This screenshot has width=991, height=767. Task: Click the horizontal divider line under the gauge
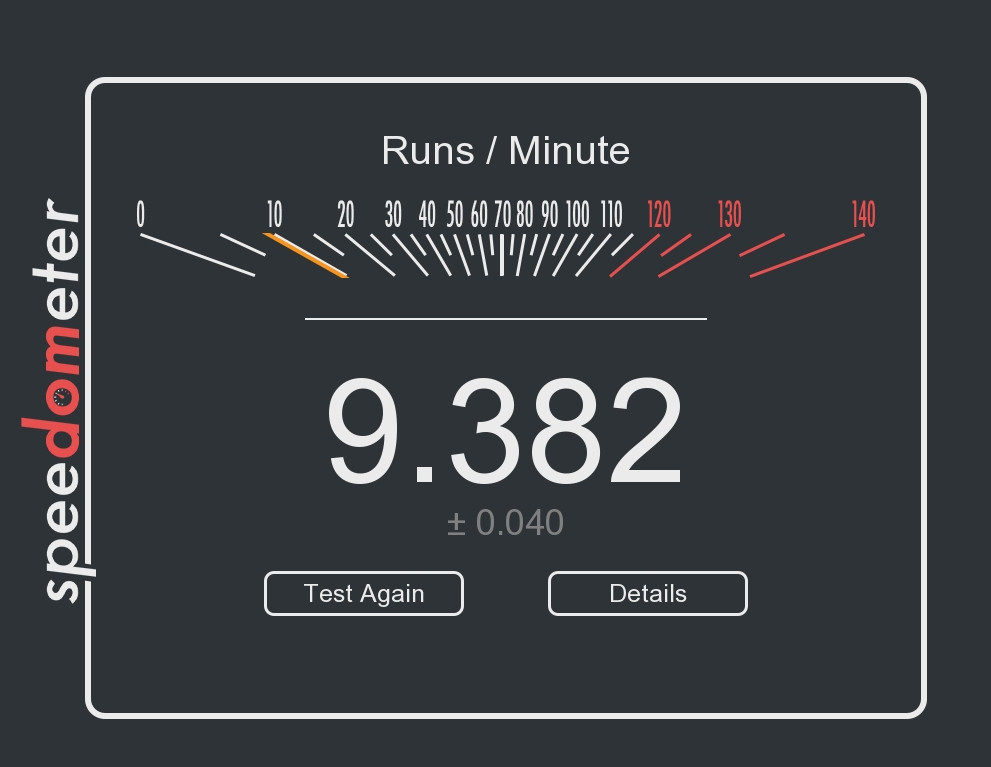[505, 318]
